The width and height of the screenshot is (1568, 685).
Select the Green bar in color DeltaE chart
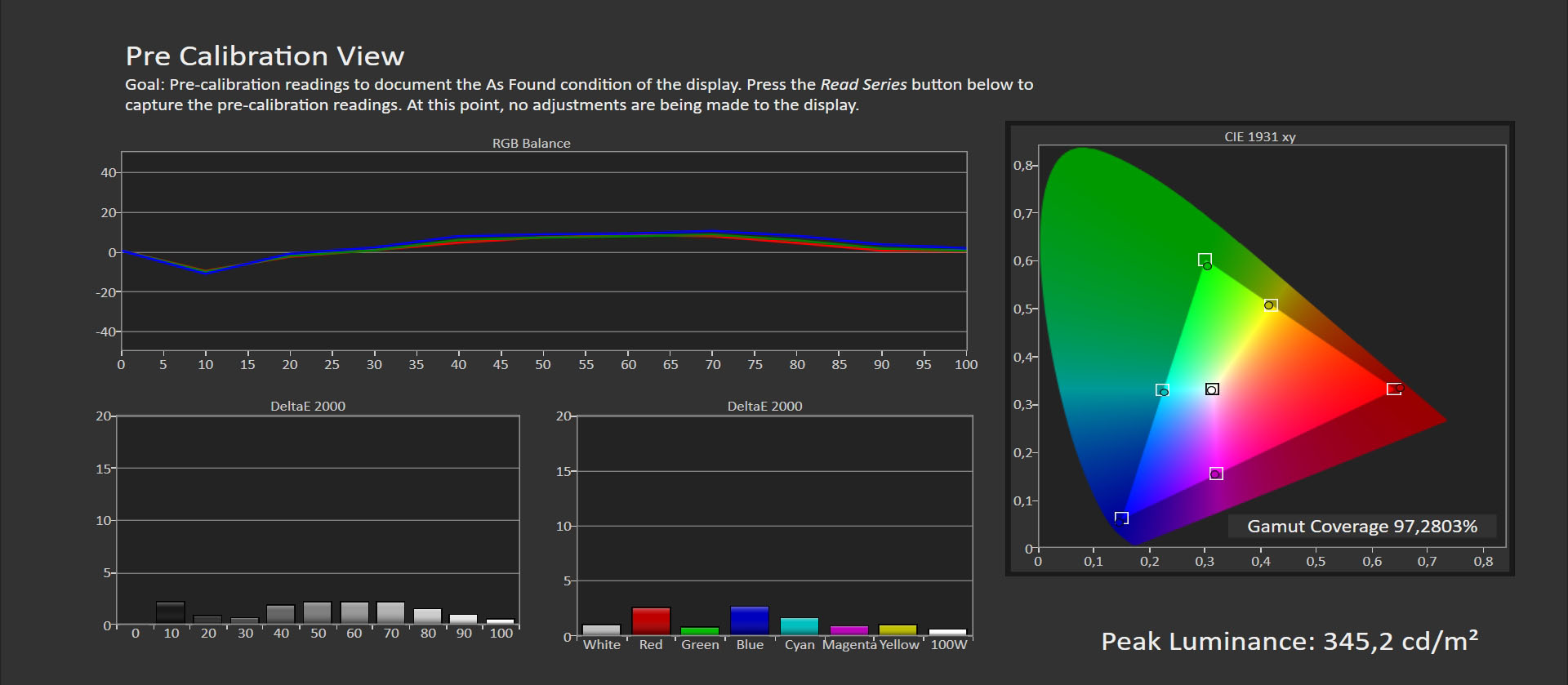pos(700,631)
